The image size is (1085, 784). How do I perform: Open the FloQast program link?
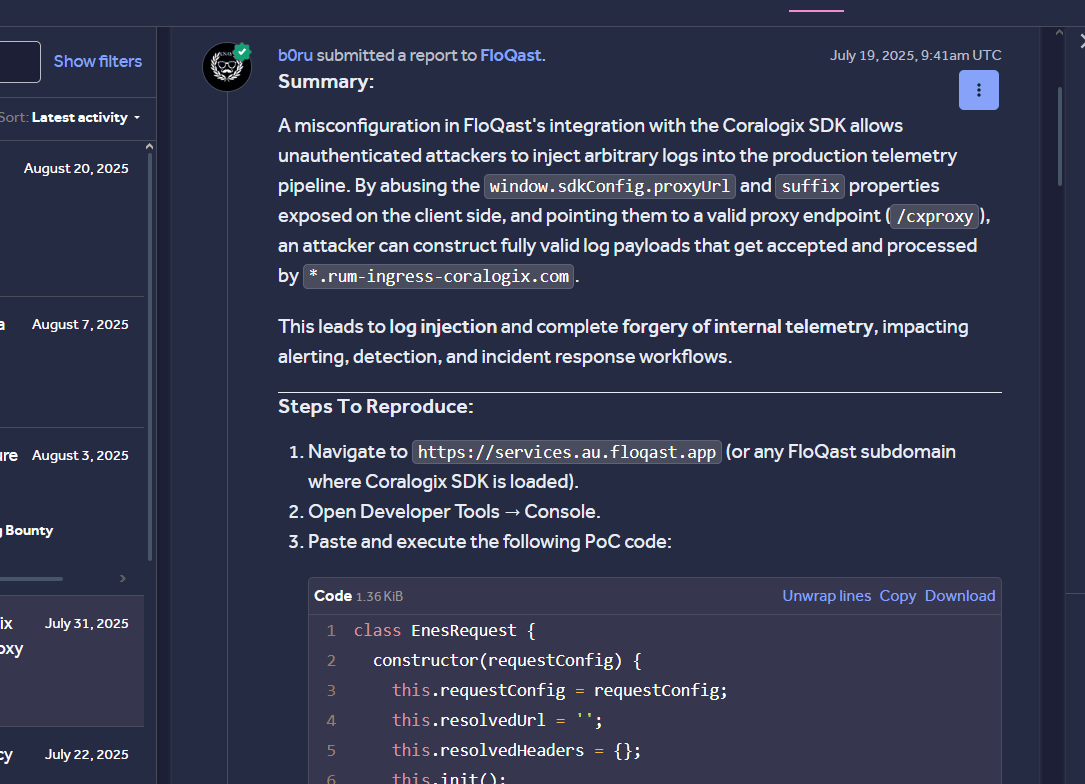pyautogui.click(x=511, y=55)
